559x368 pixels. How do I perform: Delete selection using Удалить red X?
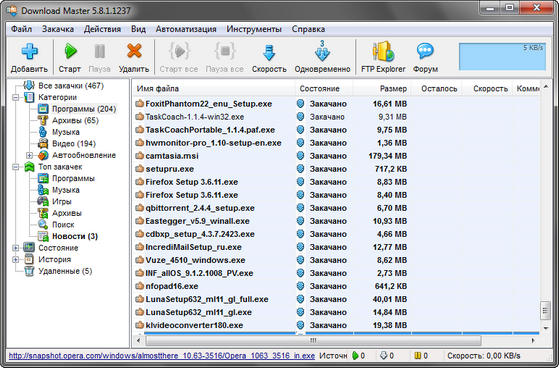[x=134, y=52]
